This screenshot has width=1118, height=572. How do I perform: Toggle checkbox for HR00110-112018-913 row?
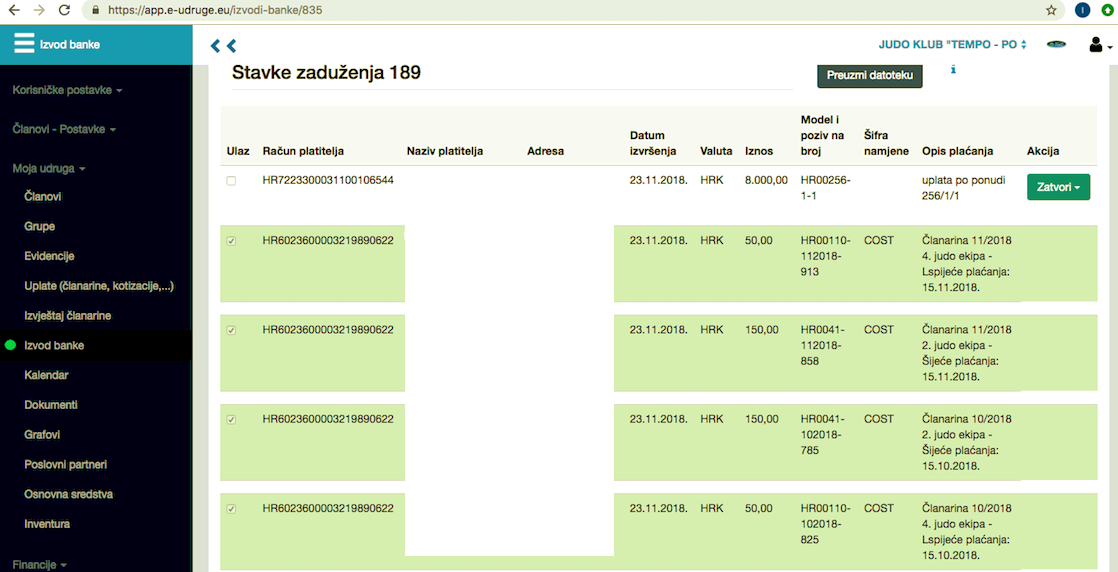232,241
